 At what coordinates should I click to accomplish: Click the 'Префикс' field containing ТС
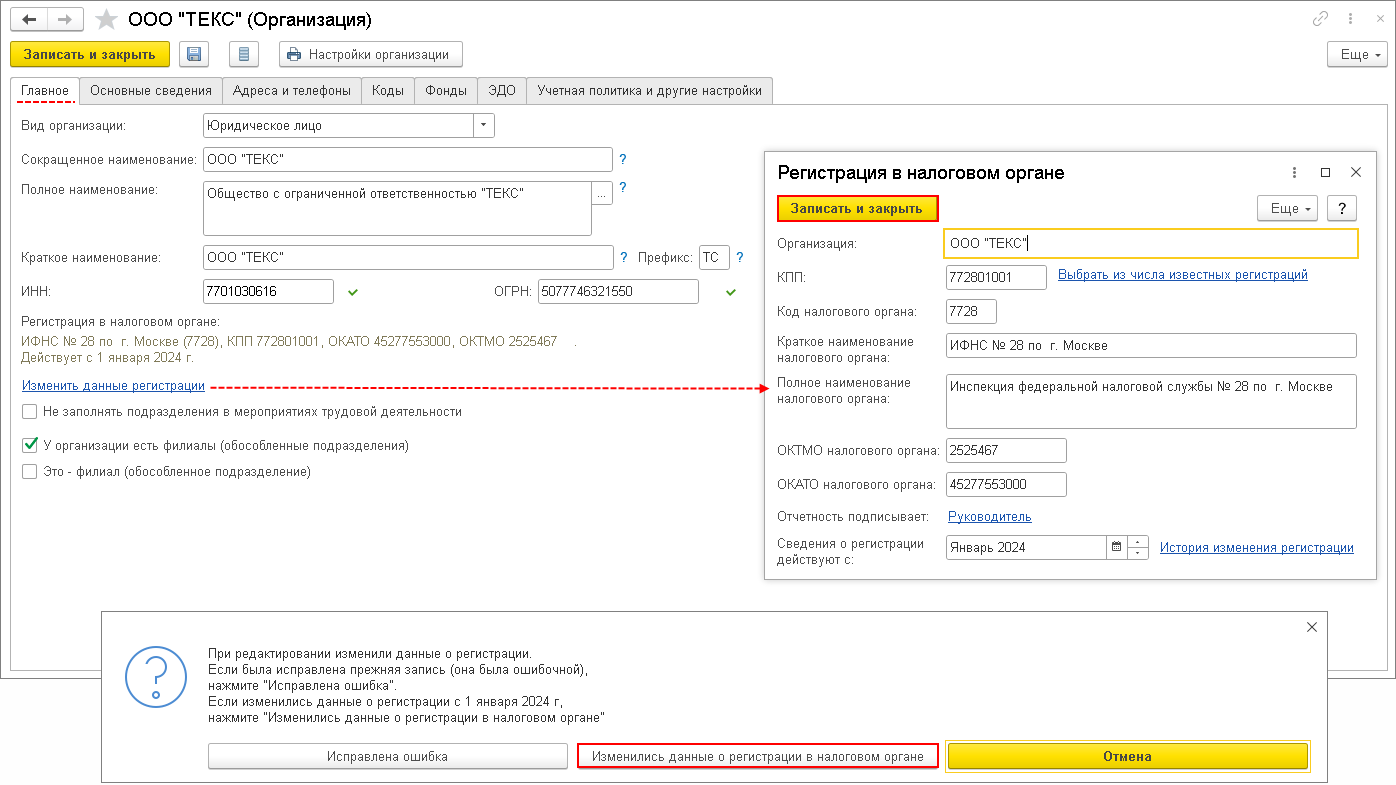(714, 257)
